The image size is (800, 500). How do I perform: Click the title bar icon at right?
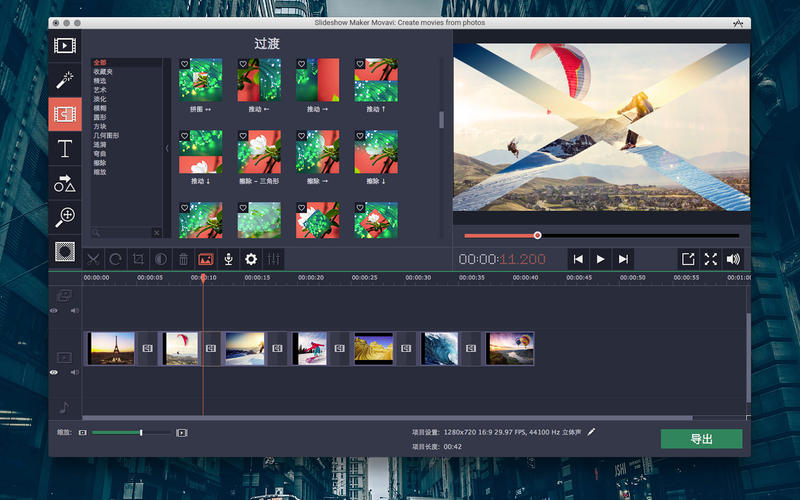(738, 23)
